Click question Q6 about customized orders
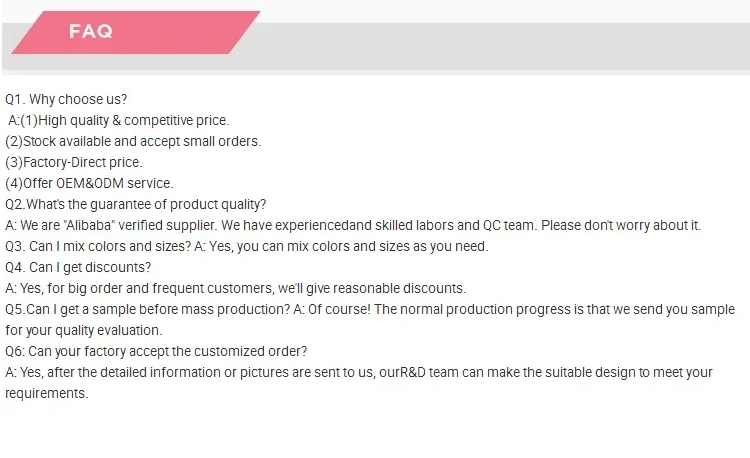The width and height of the screenshot is (750, 458). coord(156,351)
